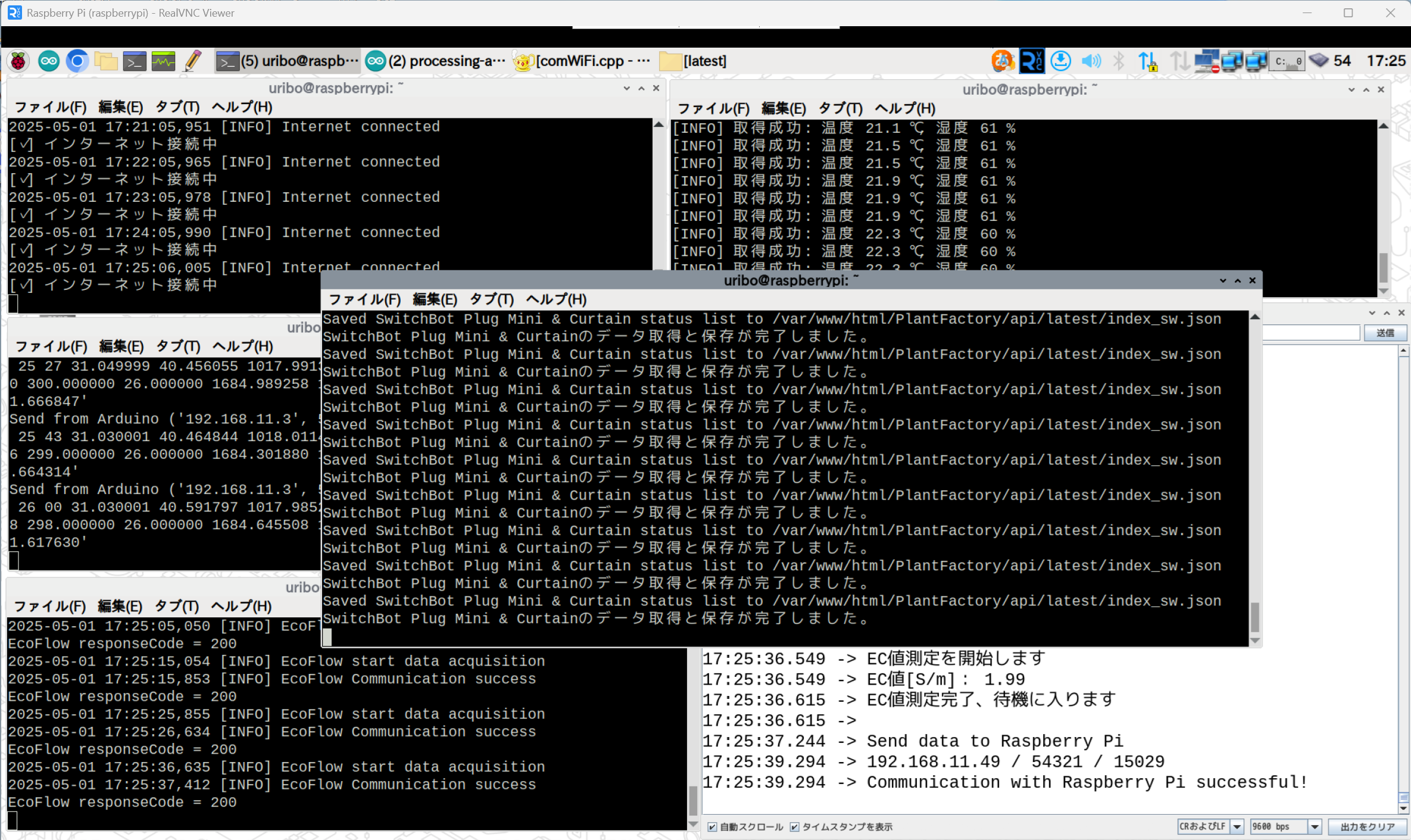Click the EcoFlow terminal scrollbar thumb
The height and width of the screenshot is (840, 1411).
[693, 801]
